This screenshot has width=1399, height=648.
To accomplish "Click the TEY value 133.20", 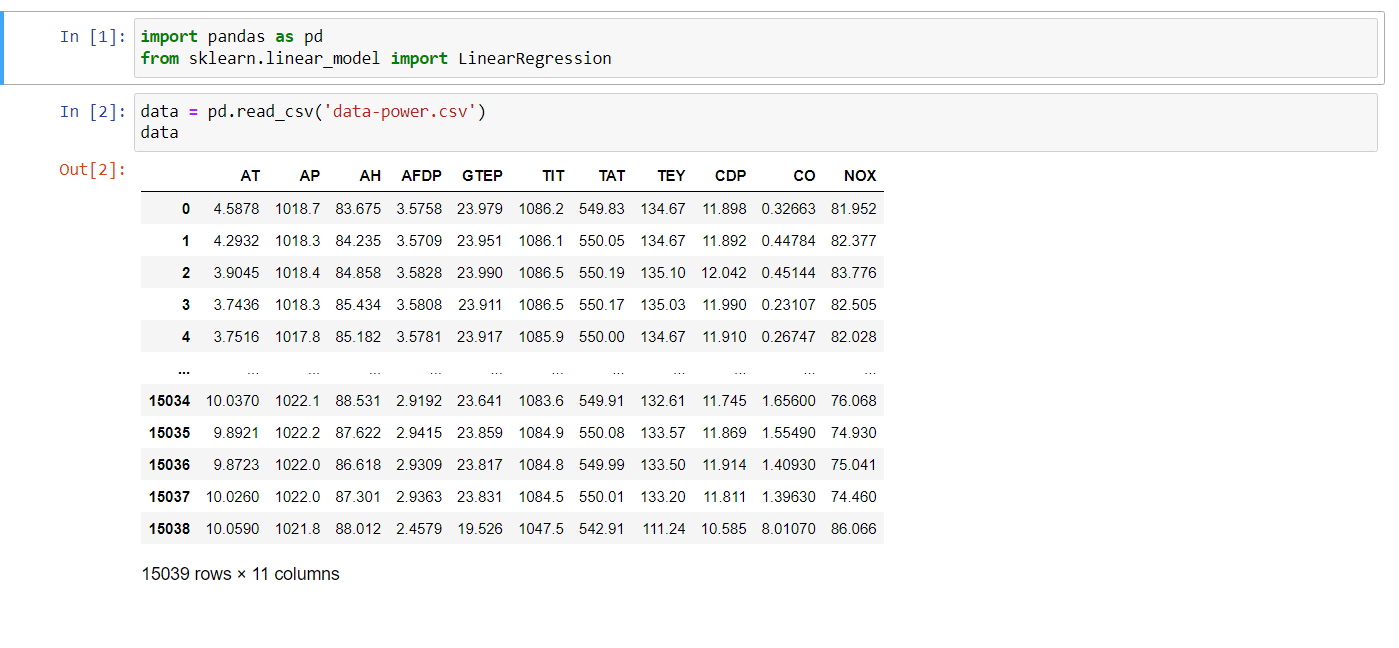I will tap(663, 497).
